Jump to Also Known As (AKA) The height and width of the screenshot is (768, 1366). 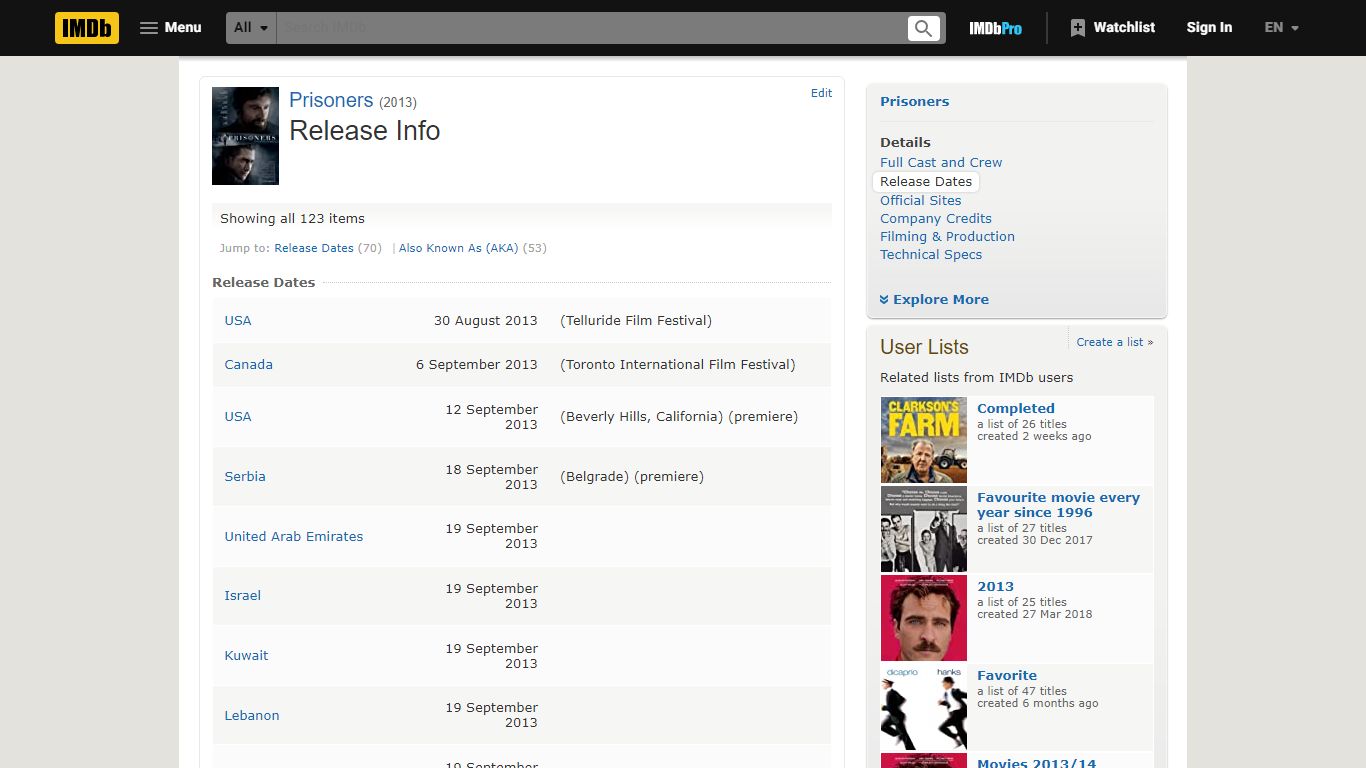pos(458,248)
